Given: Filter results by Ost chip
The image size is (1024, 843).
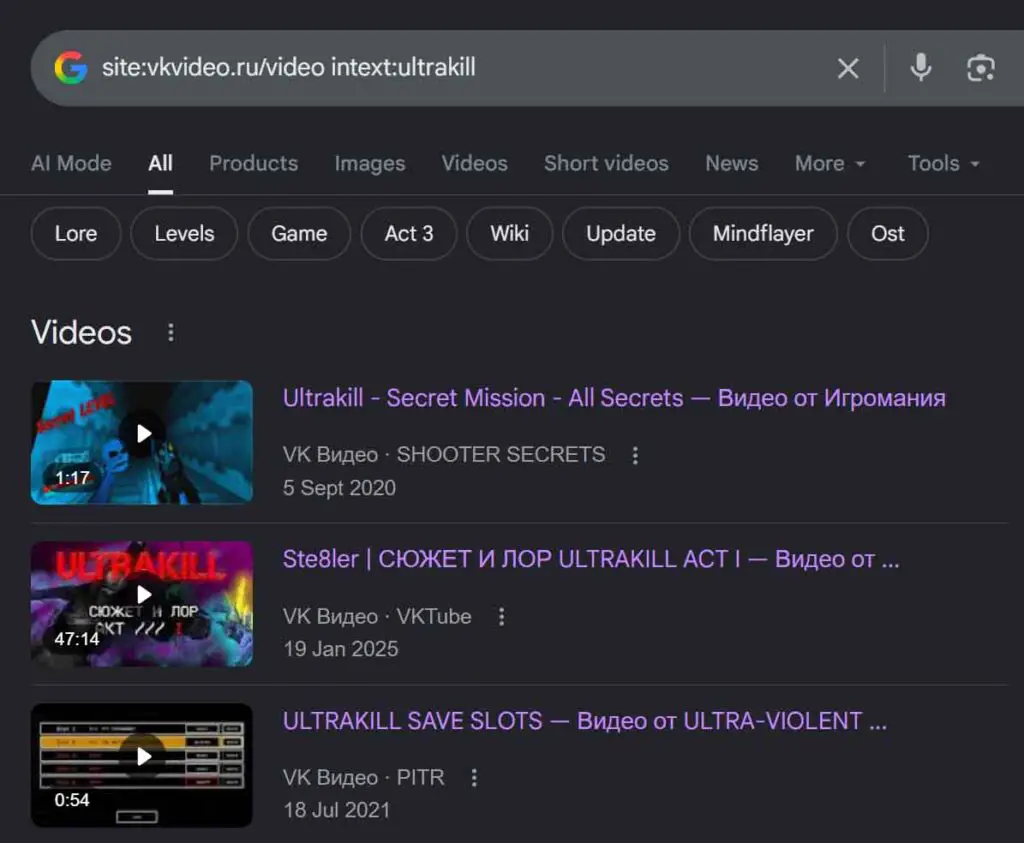Looking at the screenshot, I should tap(888, 234).
